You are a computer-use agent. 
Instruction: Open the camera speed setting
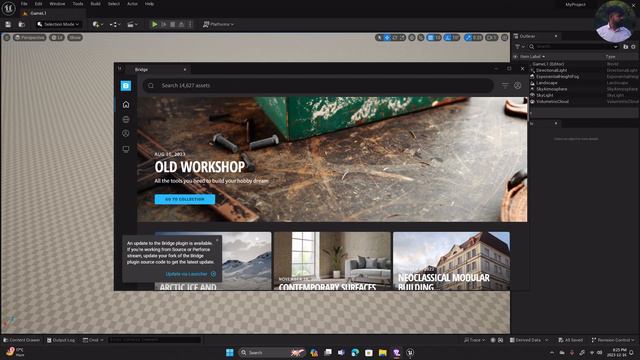point(492,38)
